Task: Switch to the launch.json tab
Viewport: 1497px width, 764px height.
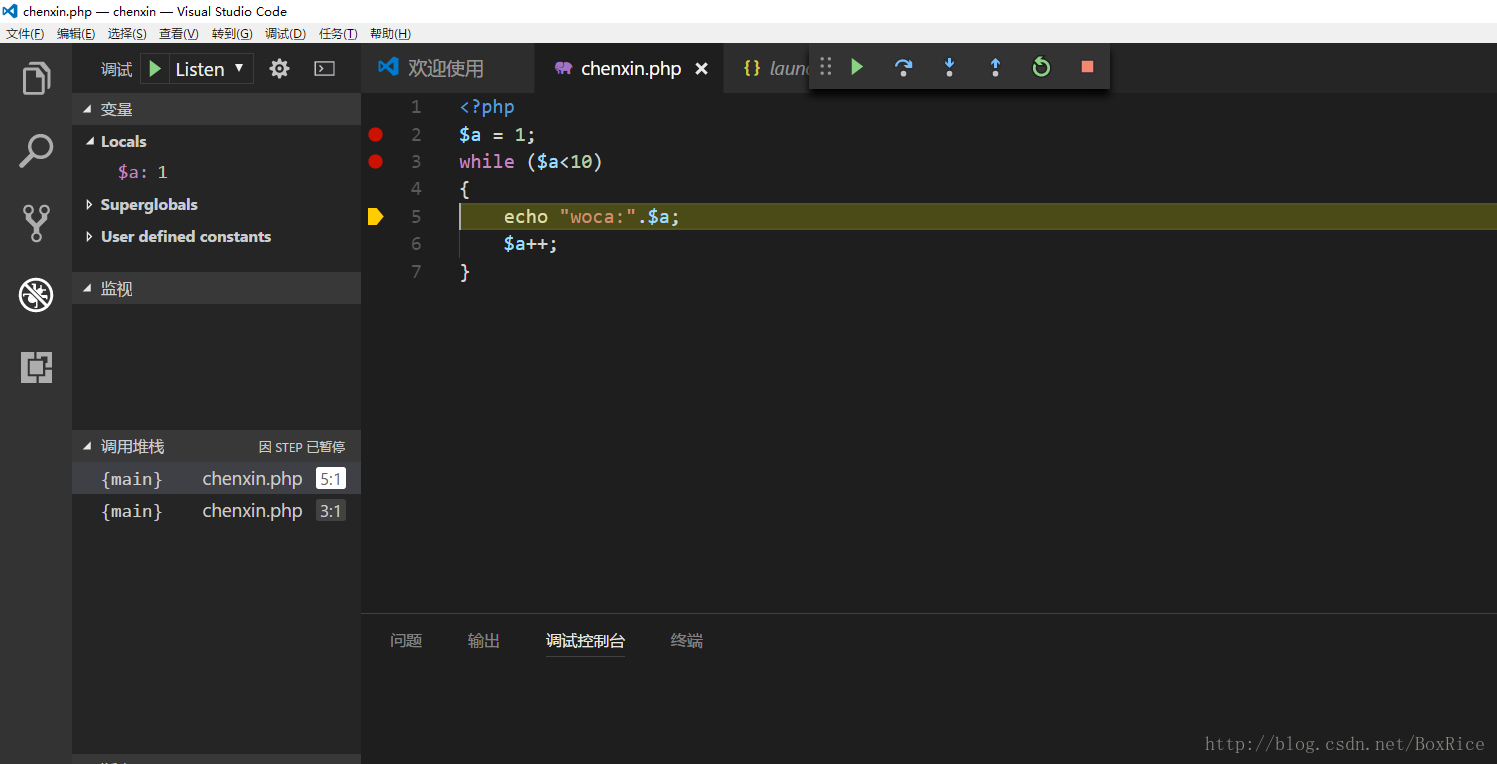Action: [x=767, y=69]
